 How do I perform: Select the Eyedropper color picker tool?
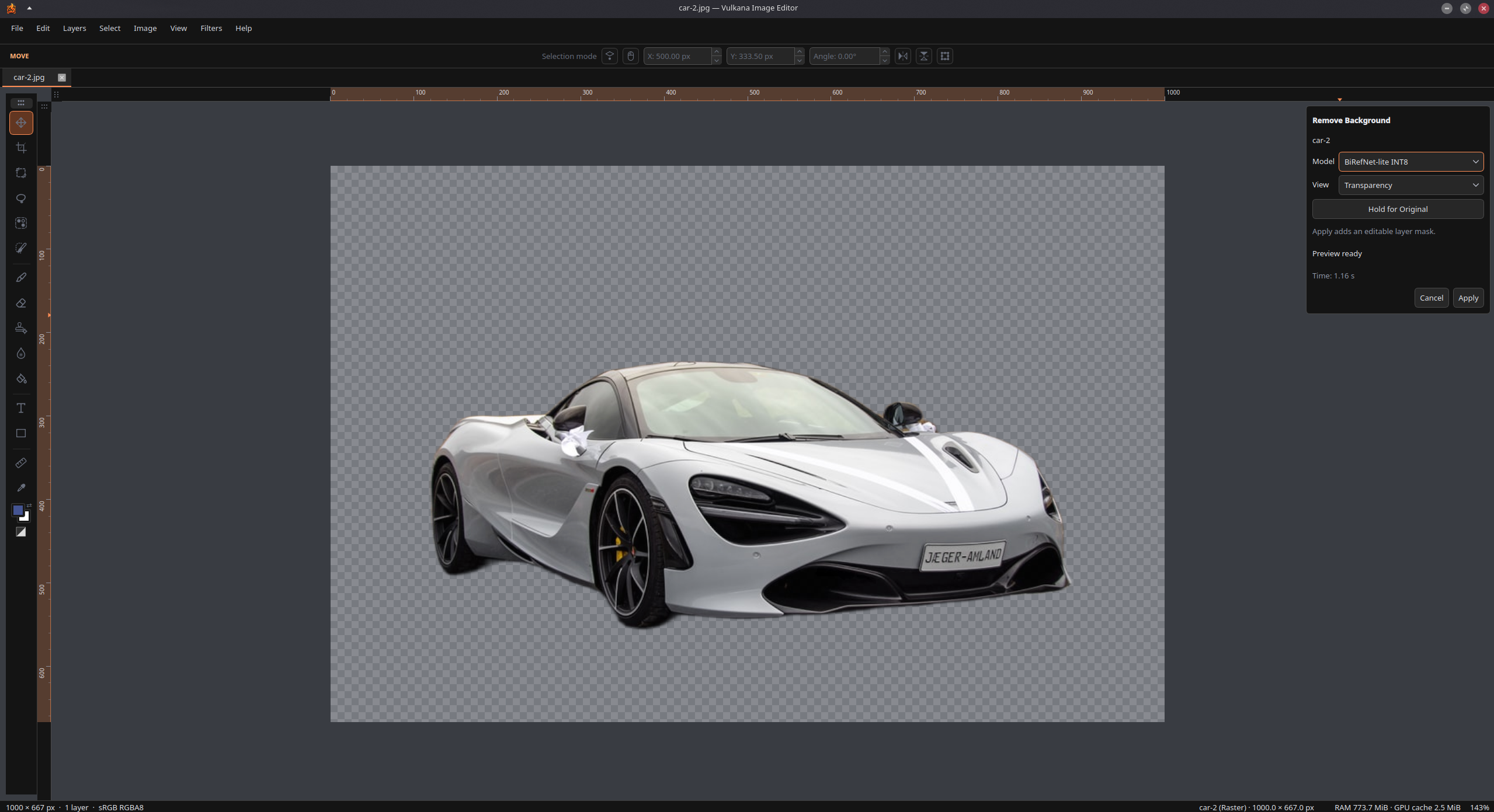[x=21, y=488]
